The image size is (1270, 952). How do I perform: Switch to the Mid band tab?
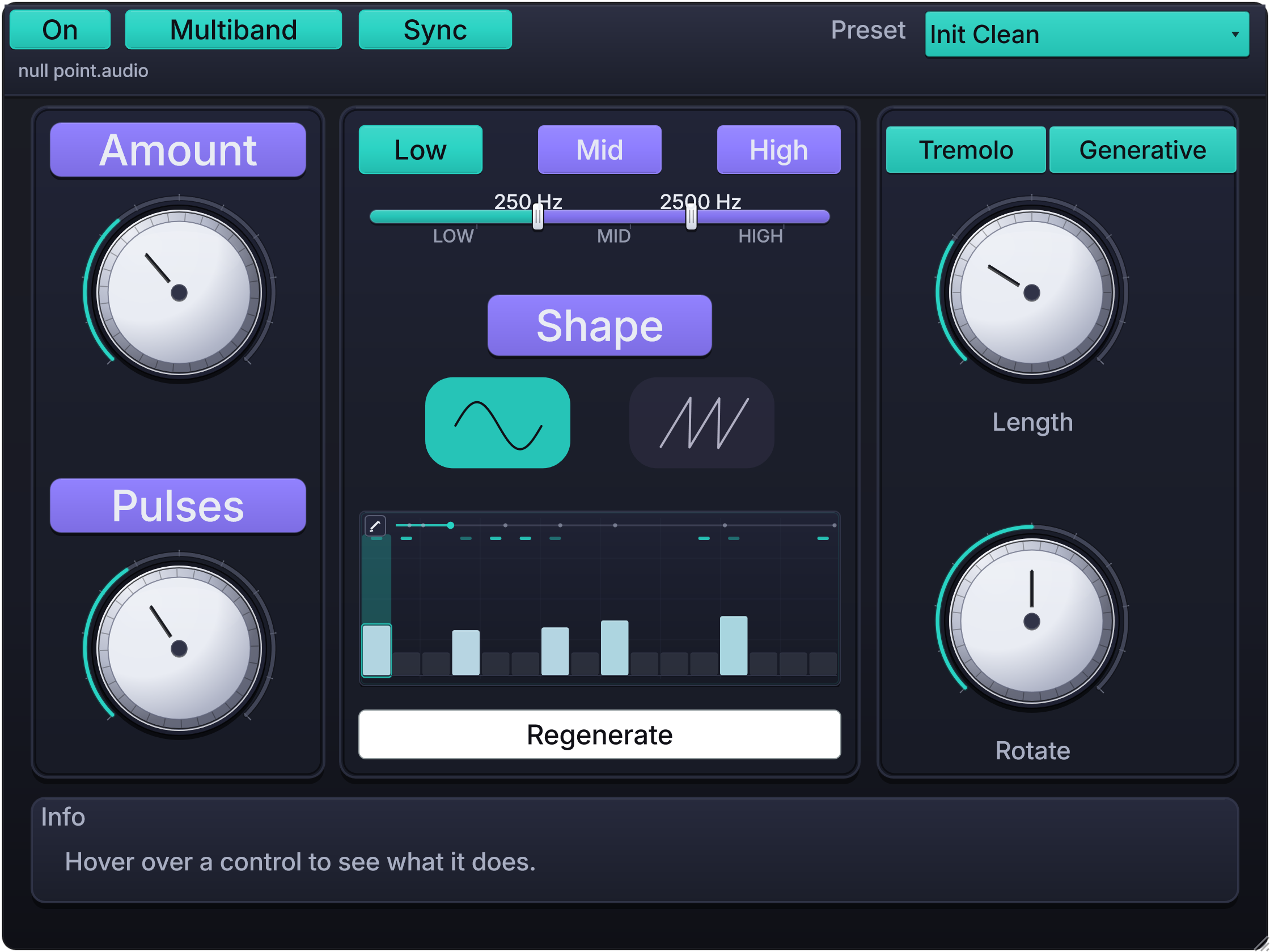[x=599, y=150]
